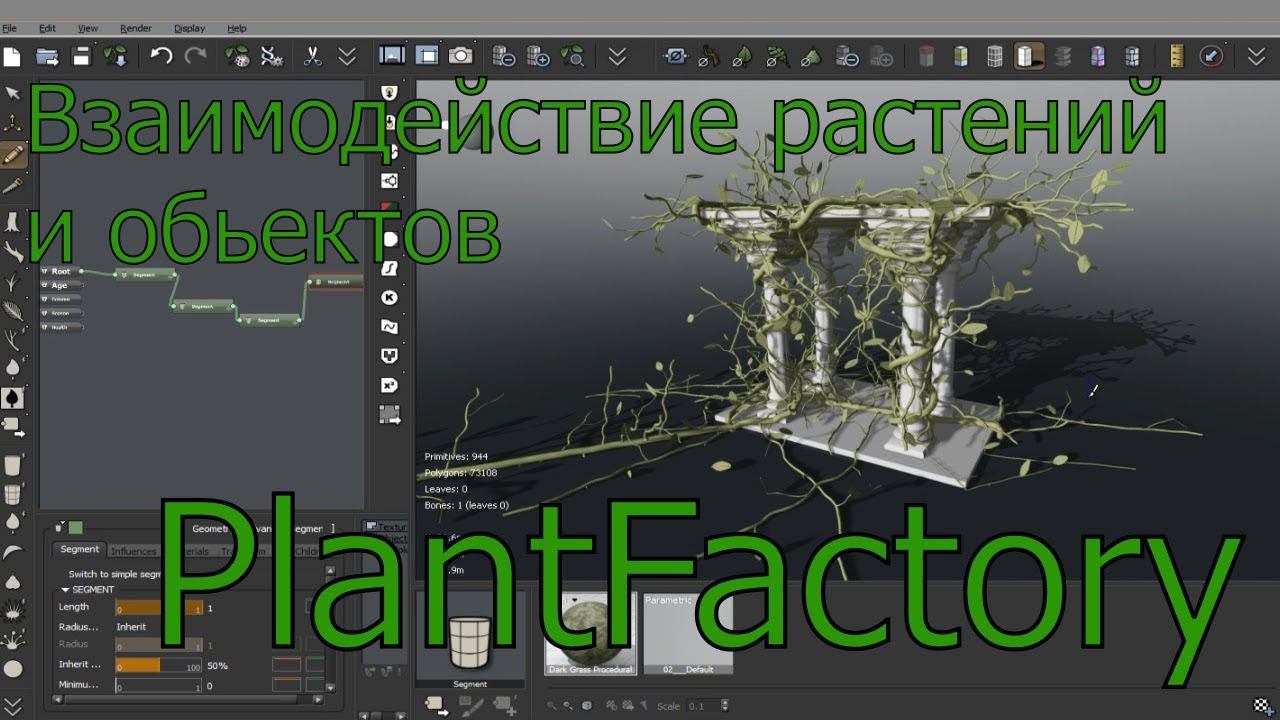Select the Root graph node

click(61, 271)
